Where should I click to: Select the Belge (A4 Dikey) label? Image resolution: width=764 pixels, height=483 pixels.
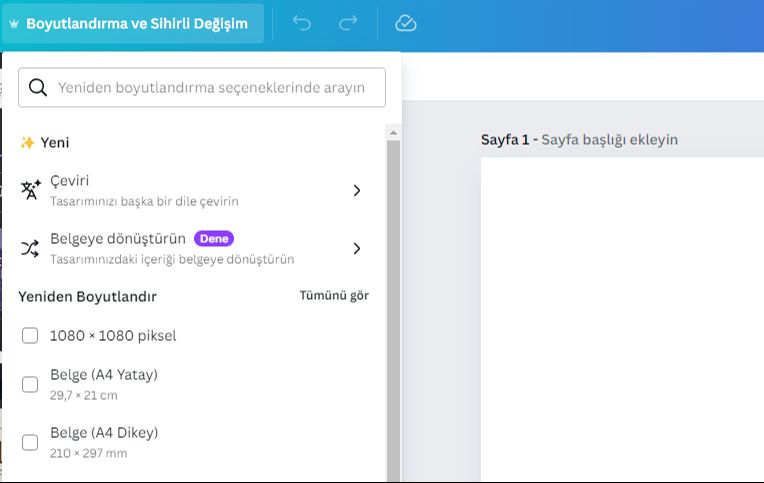[x=104, y=432]
